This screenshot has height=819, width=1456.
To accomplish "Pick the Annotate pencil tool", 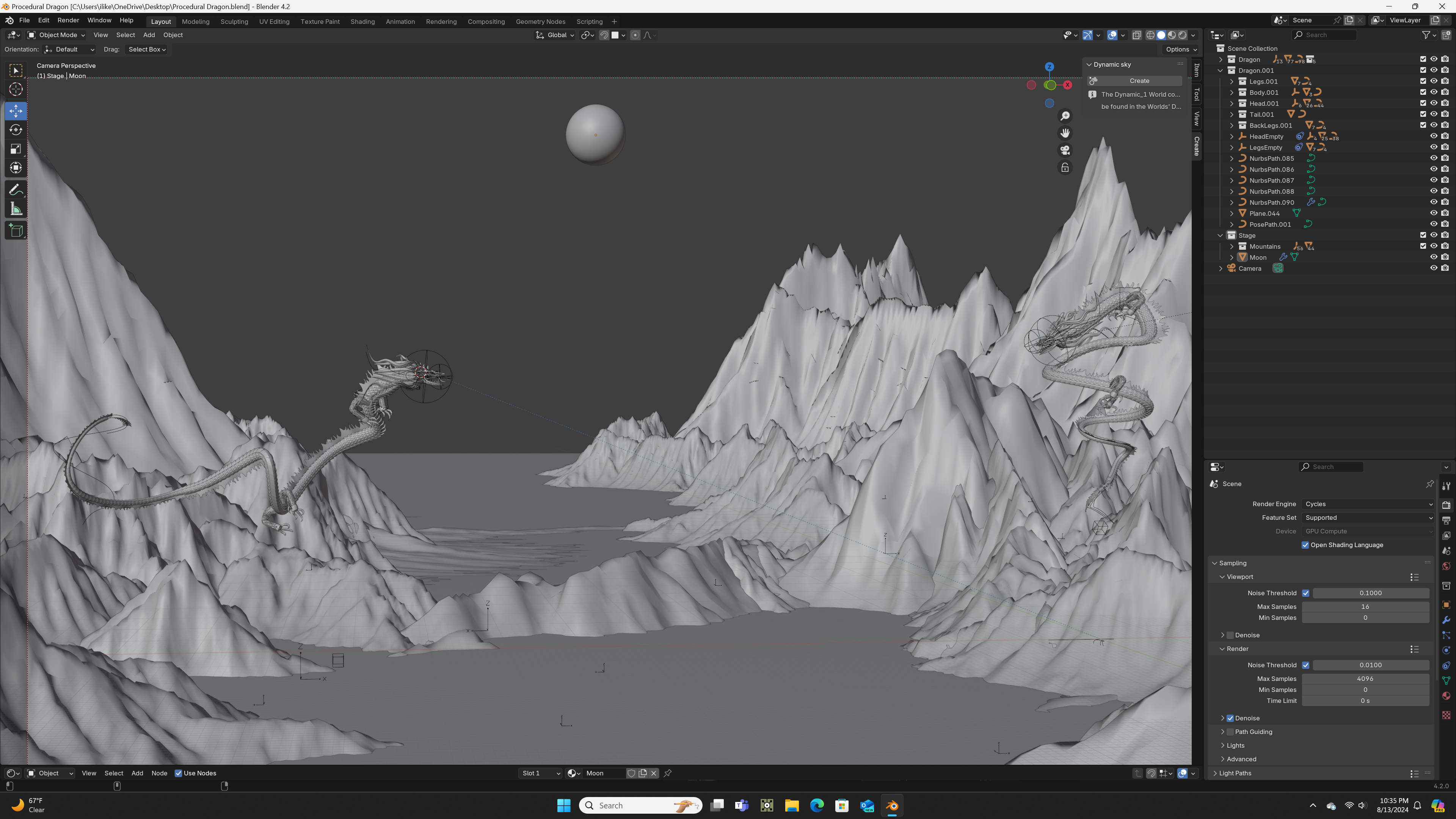I will (16, 190).
